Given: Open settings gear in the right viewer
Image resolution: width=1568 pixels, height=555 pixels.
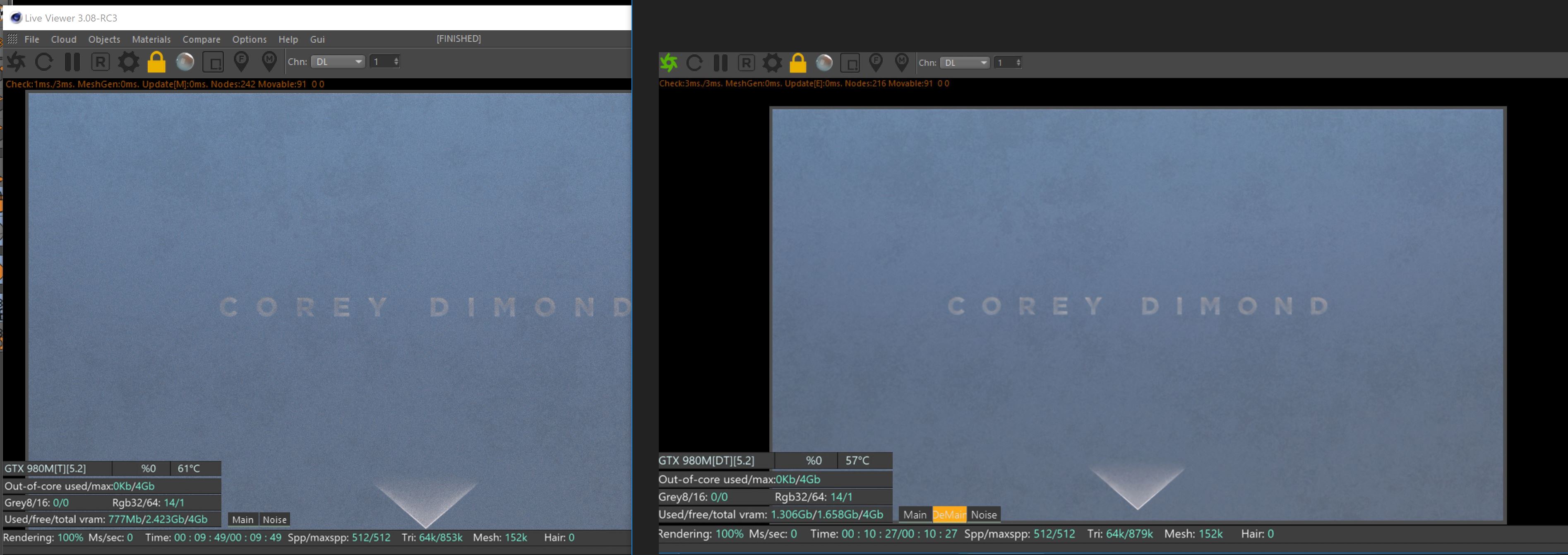Looking at the screenshot, I should (x=772, y=63).
